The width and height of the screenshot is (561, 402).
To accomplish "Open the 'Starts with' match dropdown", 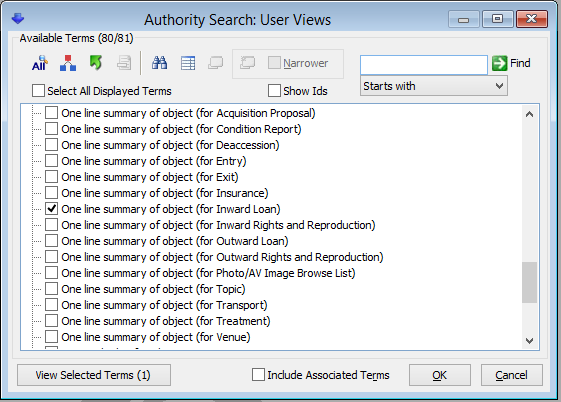I will (434, 86).
